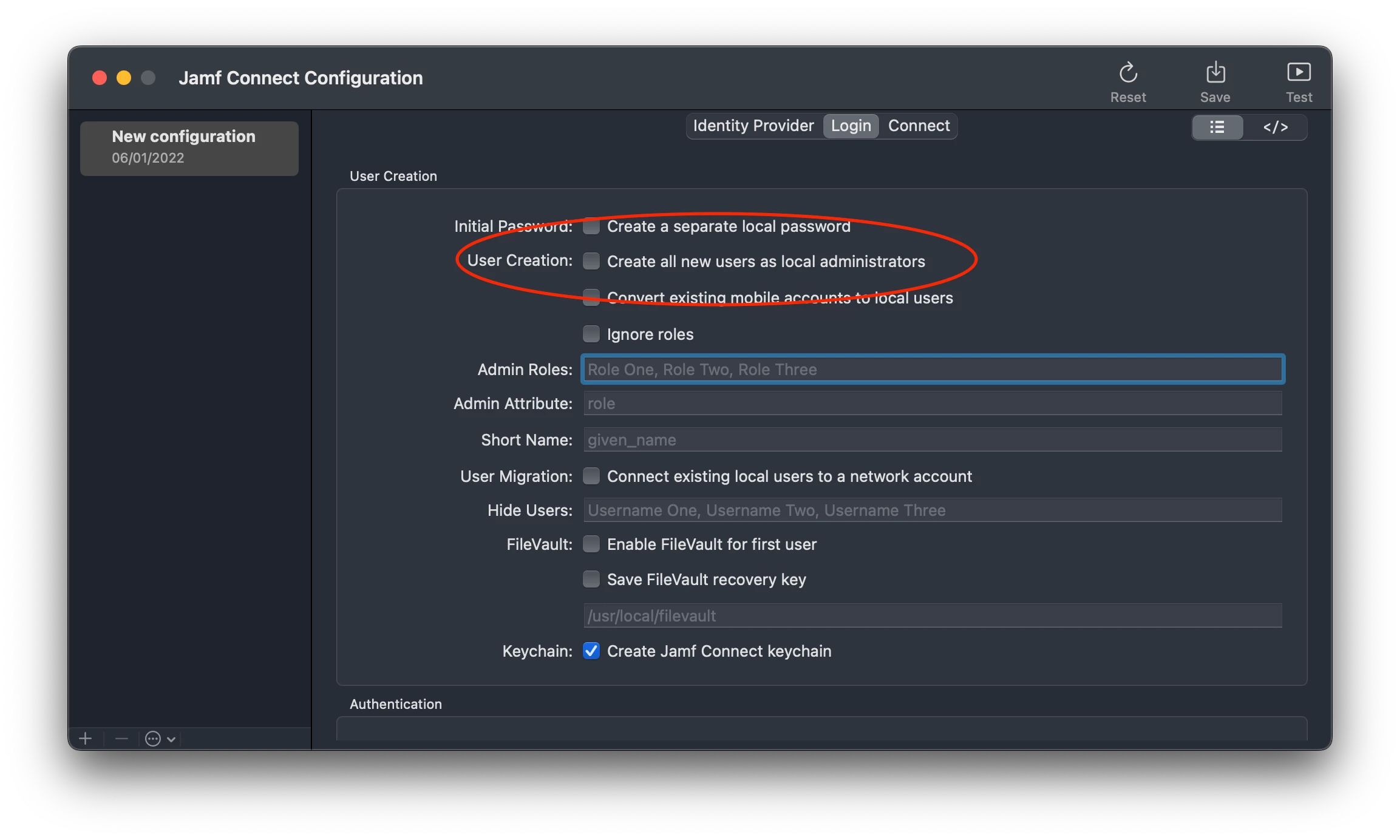Screen dimensions: 1400x840
Task: Expand the action menu chevron arrow
Action: 171,739
